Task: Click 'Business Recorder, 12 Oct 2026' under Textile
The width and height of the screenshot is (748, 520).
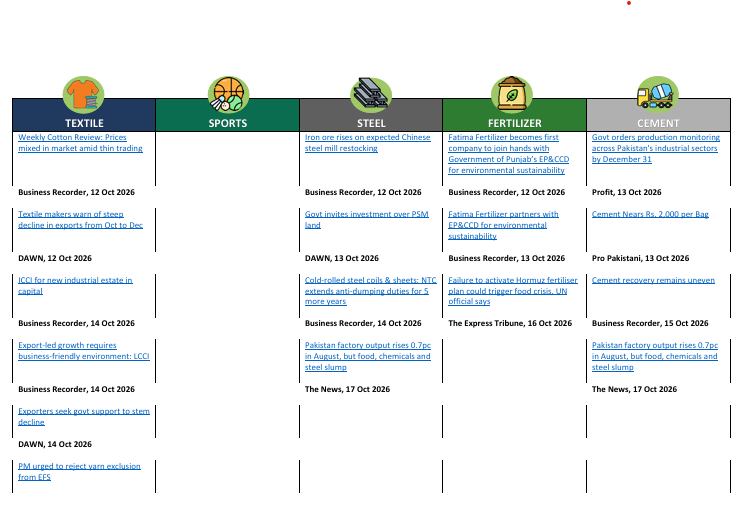Action: pyautogui.click(x=76, y=192)
